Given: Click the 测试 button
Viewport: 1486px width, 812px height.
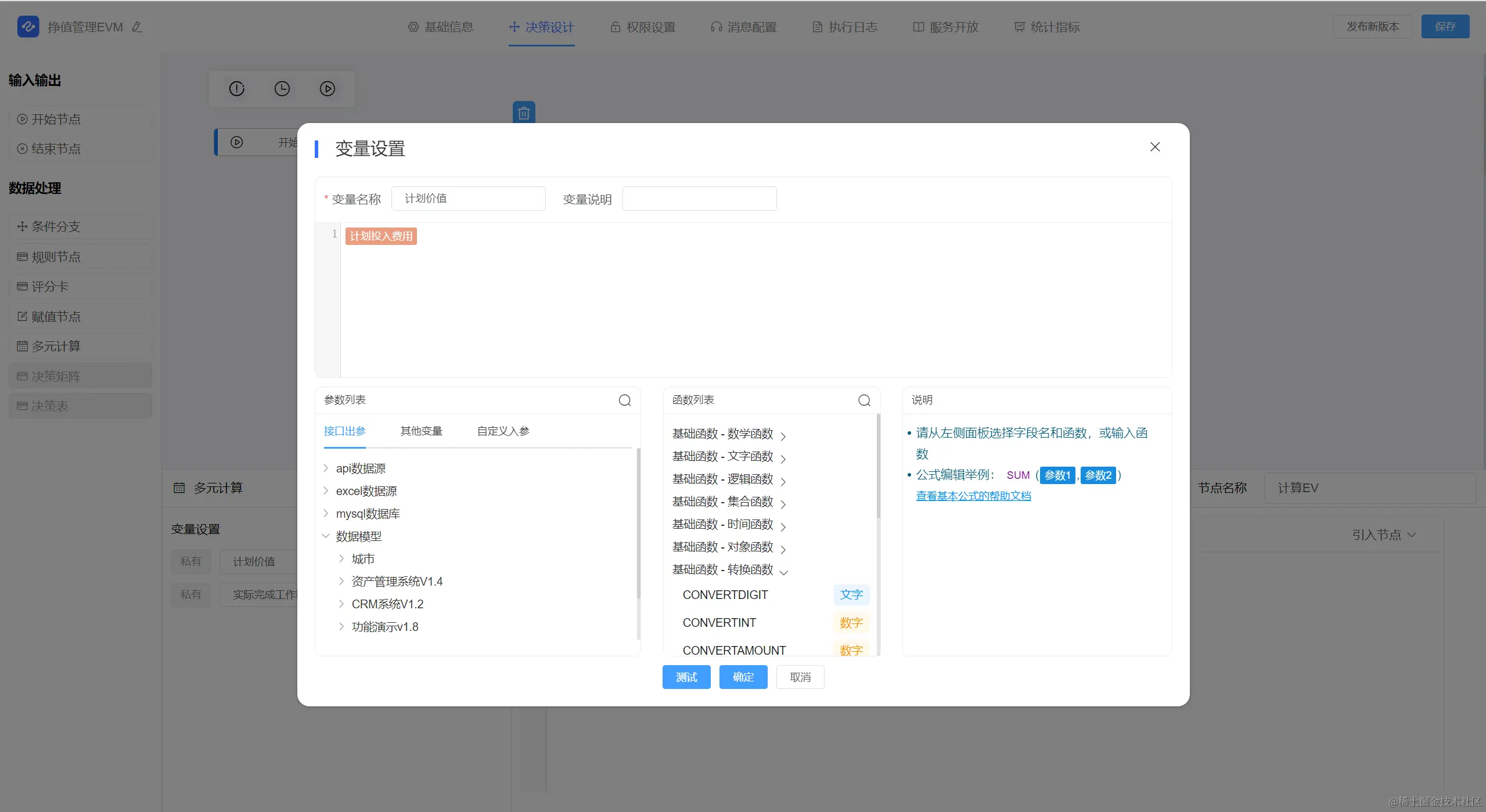Looking at the screenshot, I should point(686,677).
